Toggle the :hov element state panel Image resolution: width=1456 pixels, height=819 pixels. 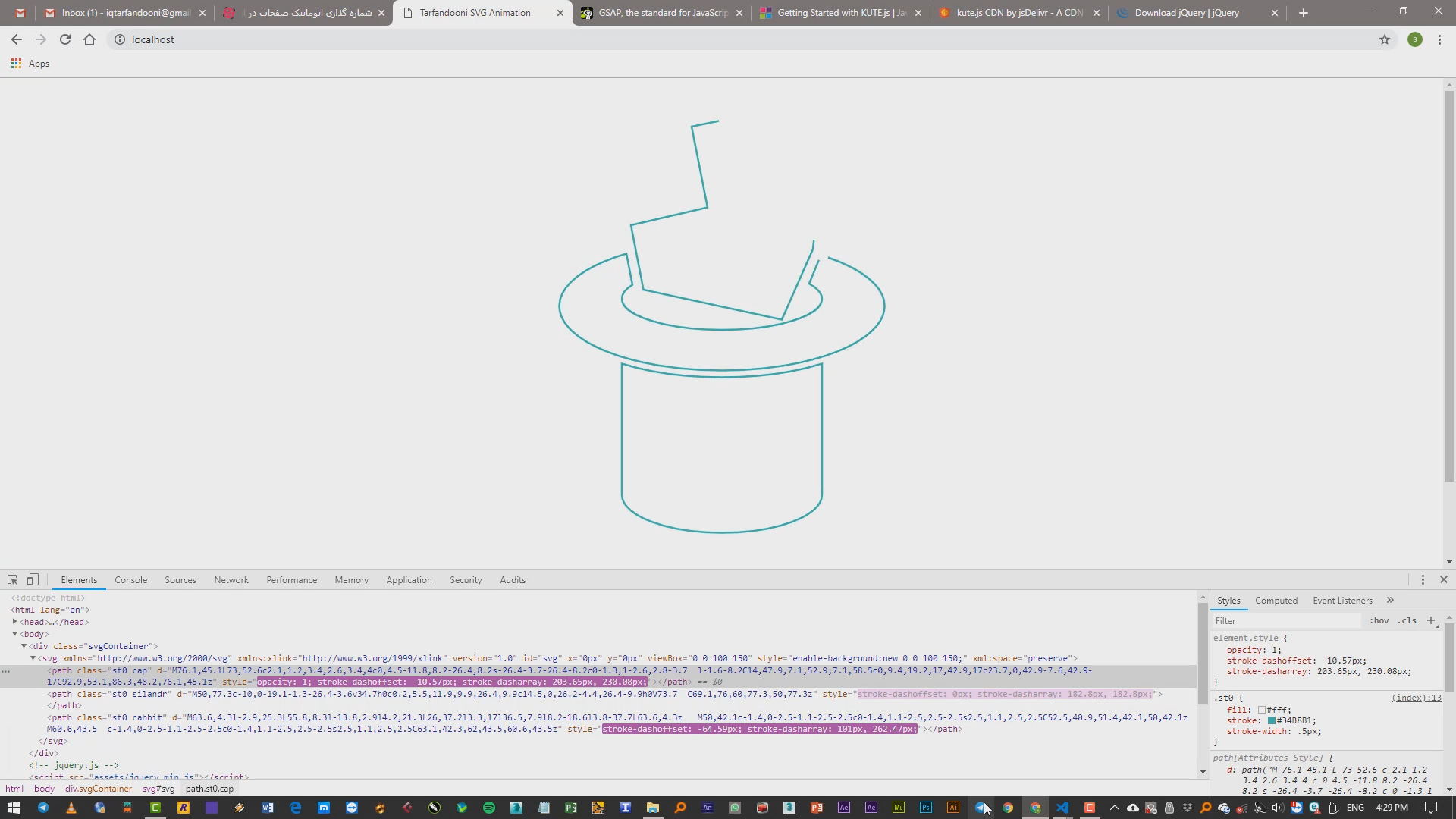(x=1379, y=620)
